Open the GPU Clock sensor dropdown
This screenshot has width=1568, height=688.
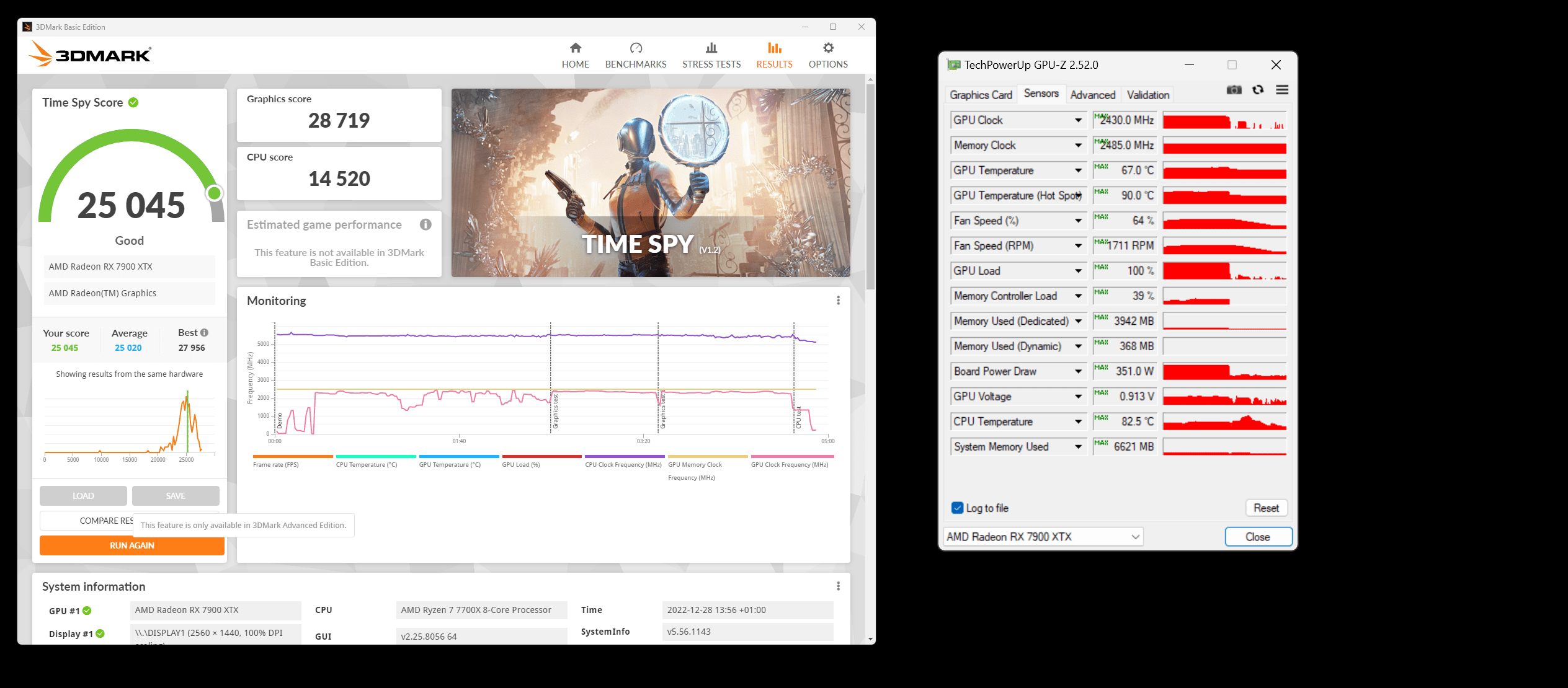tap(1079, 120)
